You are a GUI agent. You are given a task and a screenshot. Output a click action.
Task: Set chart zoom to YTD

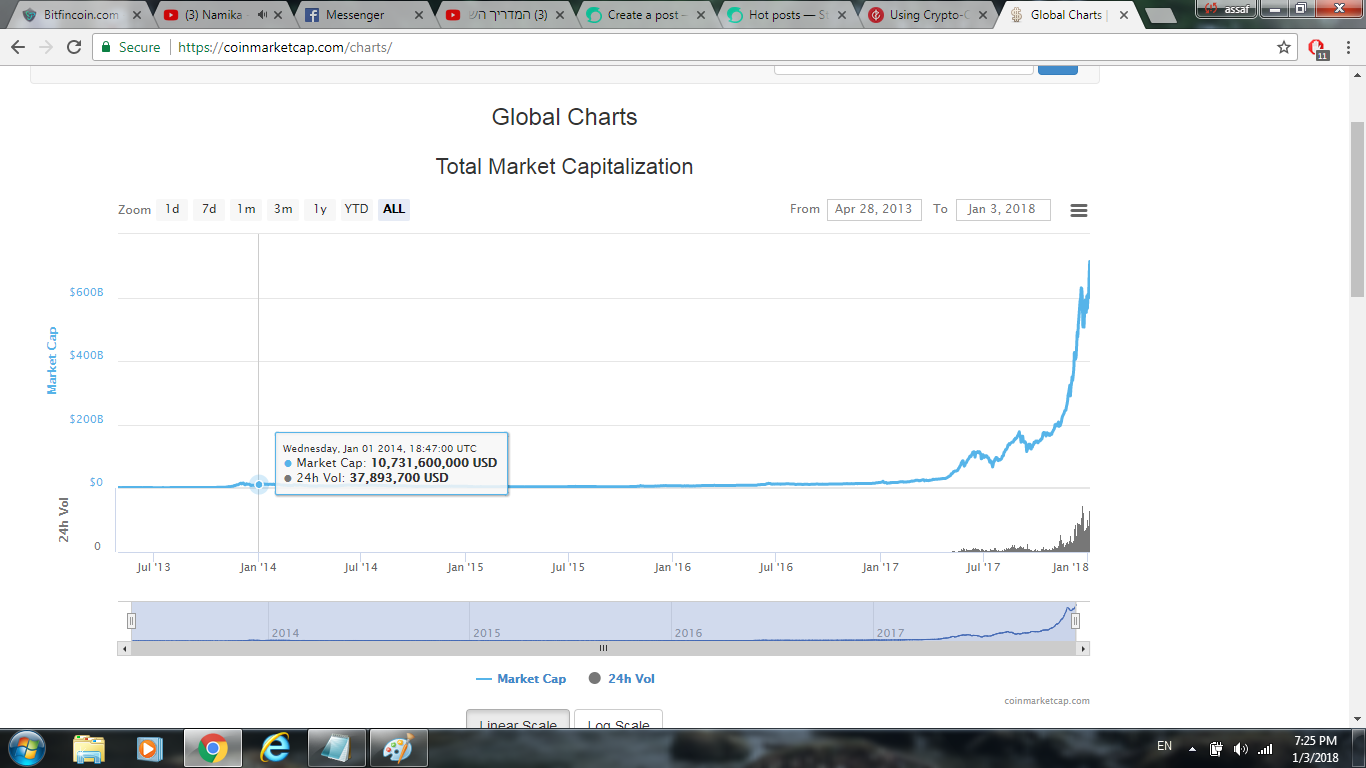pyautogui.click(x=356, y=209)
